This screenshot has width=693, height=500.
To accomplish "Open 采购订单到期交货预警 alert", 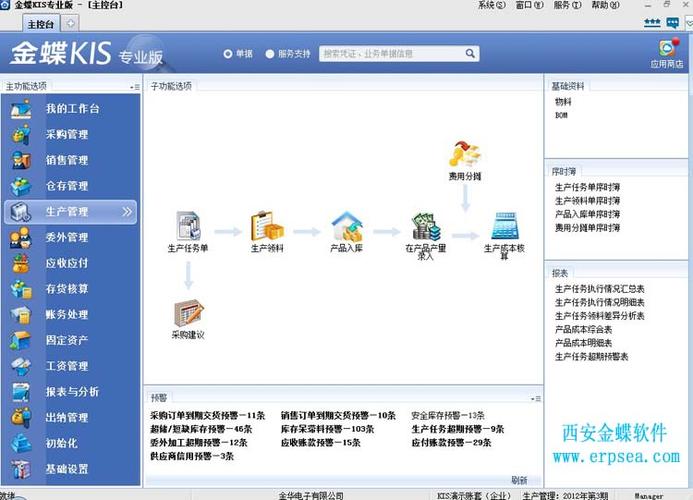I will click(x=207, y=416).
